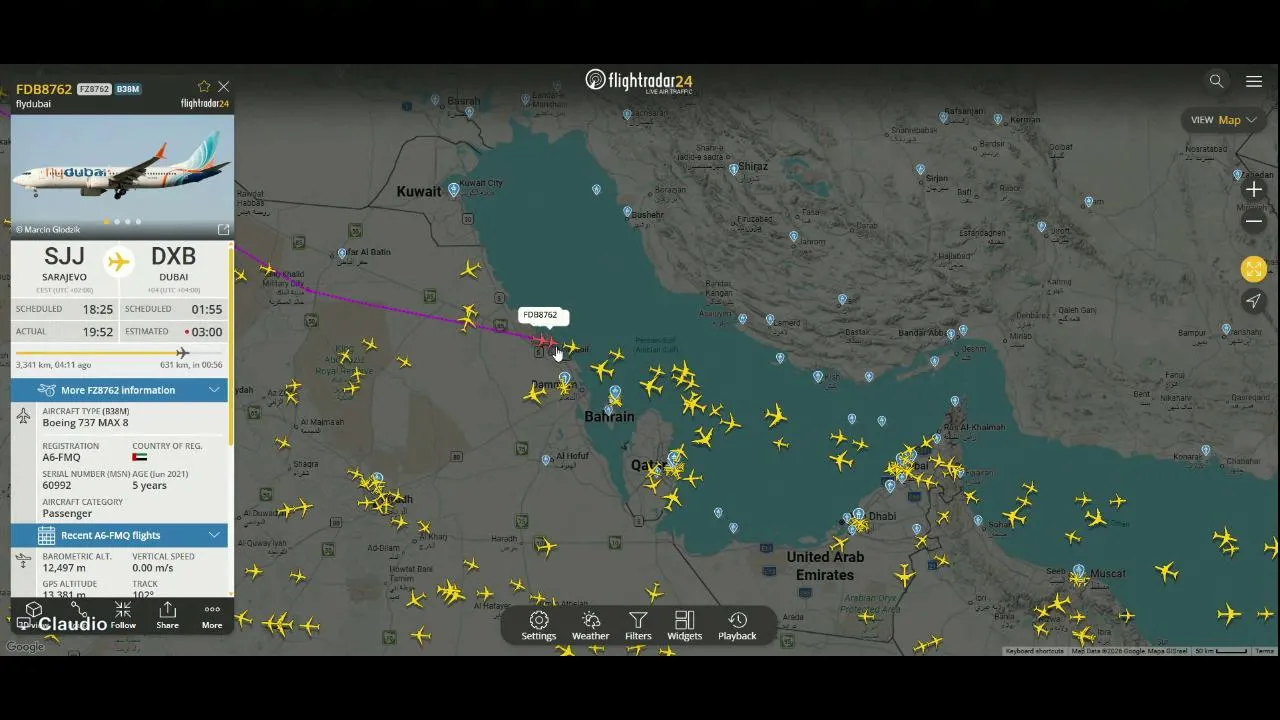Click the Bushehr airport pin

click(627, 212)
